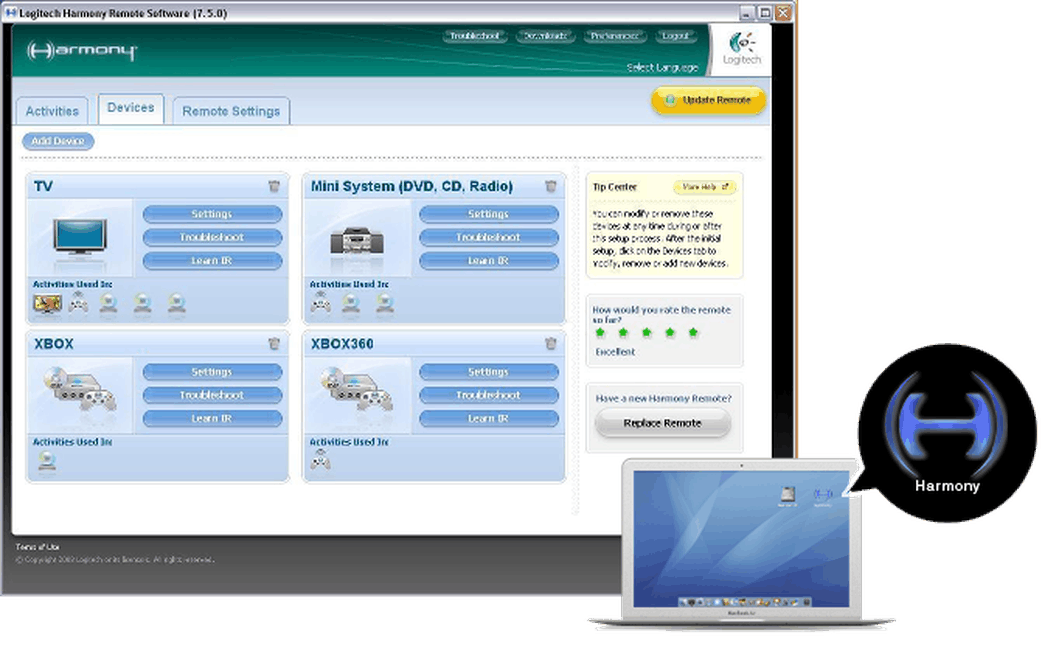Click Logout in the top header
This screenshot has width=1042, height=671.
click(x=675, y=36)
